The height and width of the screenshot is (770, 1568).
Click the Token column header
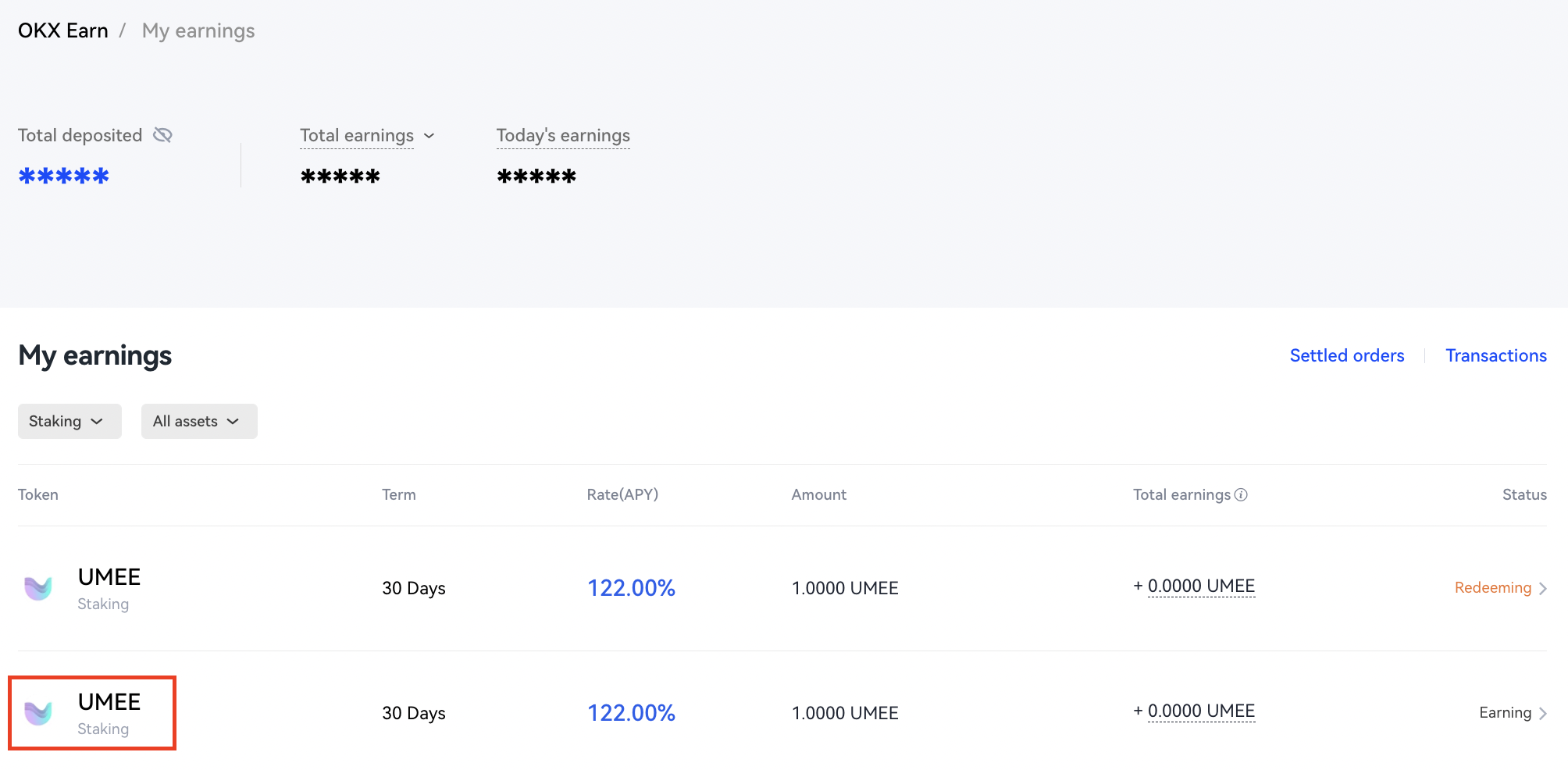(38, 494)
